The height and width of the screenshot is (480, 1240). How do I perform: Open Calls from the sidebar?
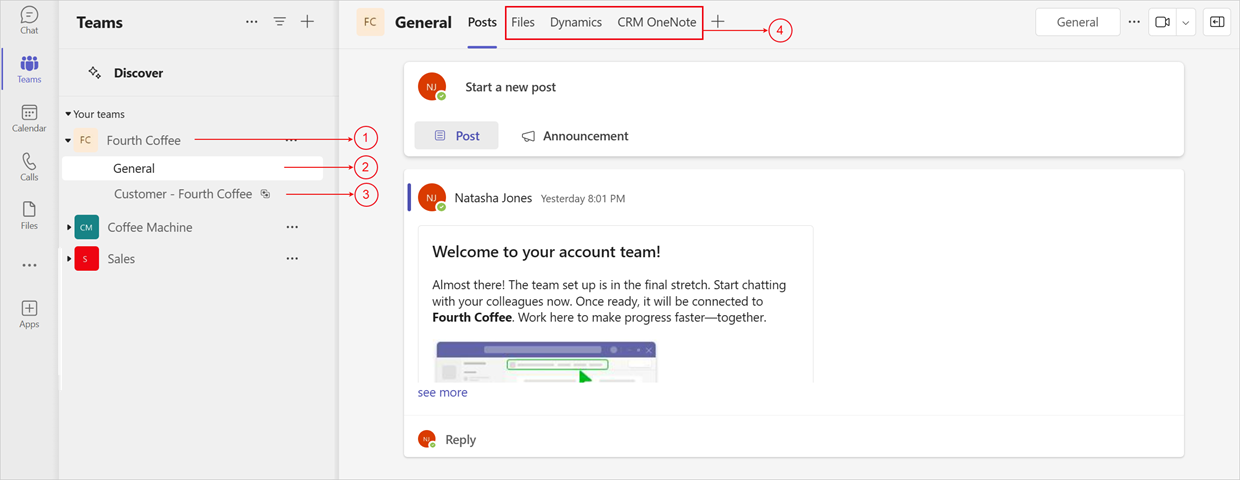(29, 166)
